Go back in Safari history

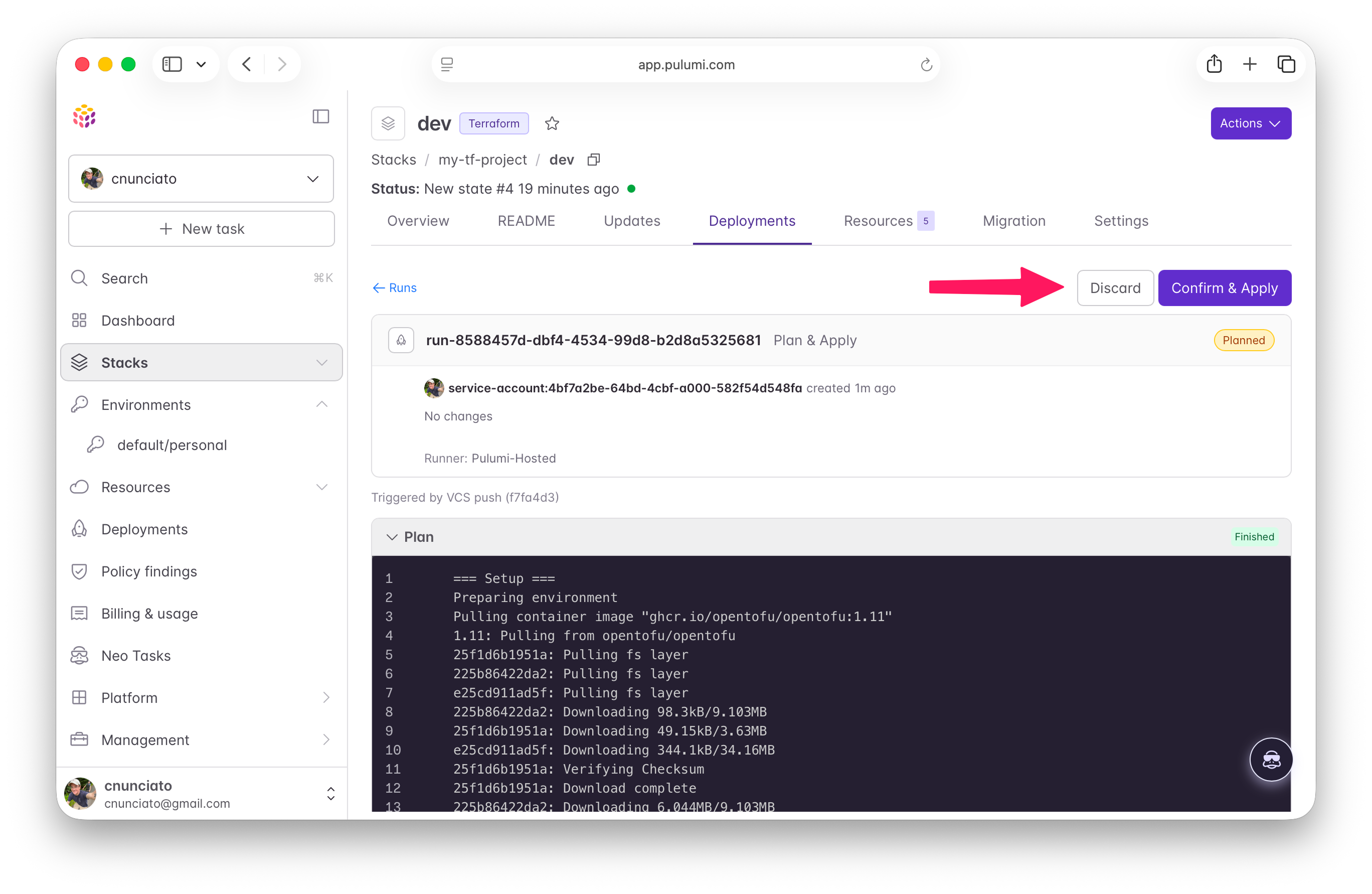(247, 64)
